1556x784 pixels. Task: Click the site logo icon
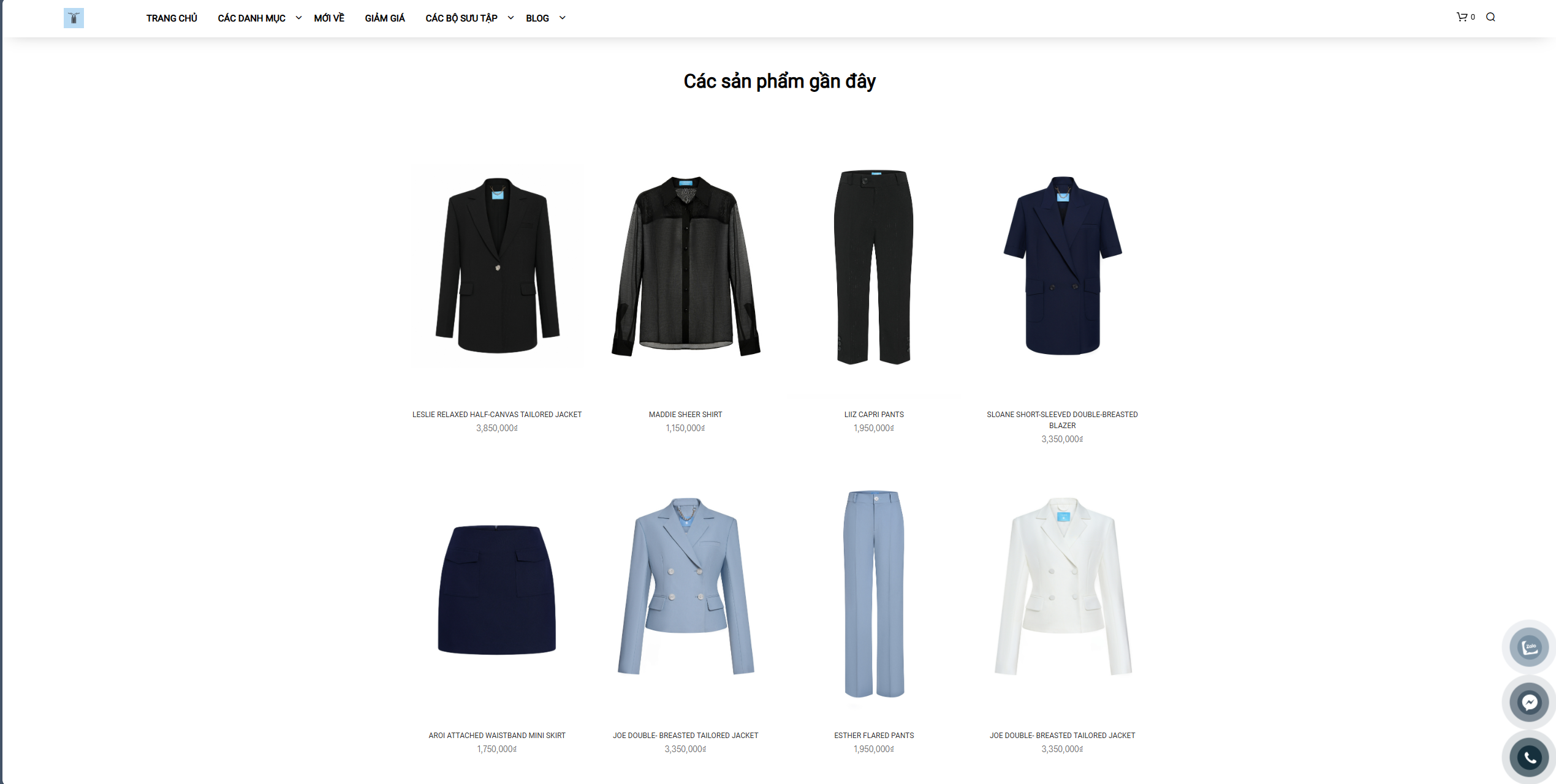(74, 18)
